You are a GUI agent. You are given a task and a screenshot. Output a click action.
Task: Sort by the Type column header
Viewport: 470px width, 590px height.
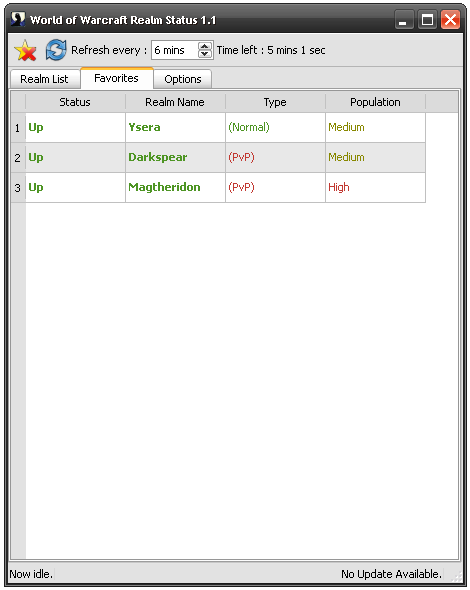[x=275, y=102]
